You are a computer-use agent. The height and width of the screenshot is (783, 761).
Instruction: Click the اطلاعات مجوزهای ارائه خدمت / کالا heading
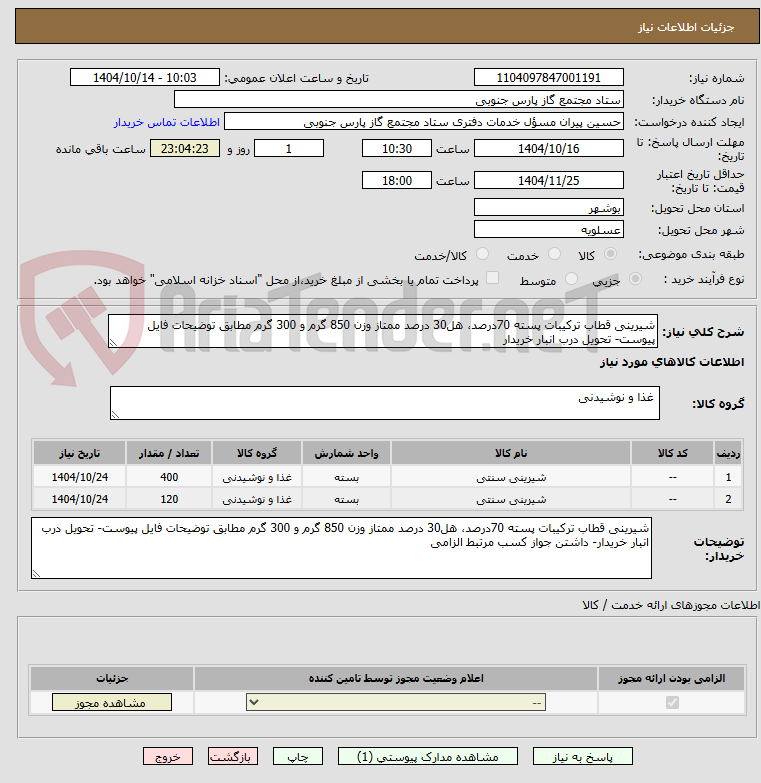pos(671,605)
